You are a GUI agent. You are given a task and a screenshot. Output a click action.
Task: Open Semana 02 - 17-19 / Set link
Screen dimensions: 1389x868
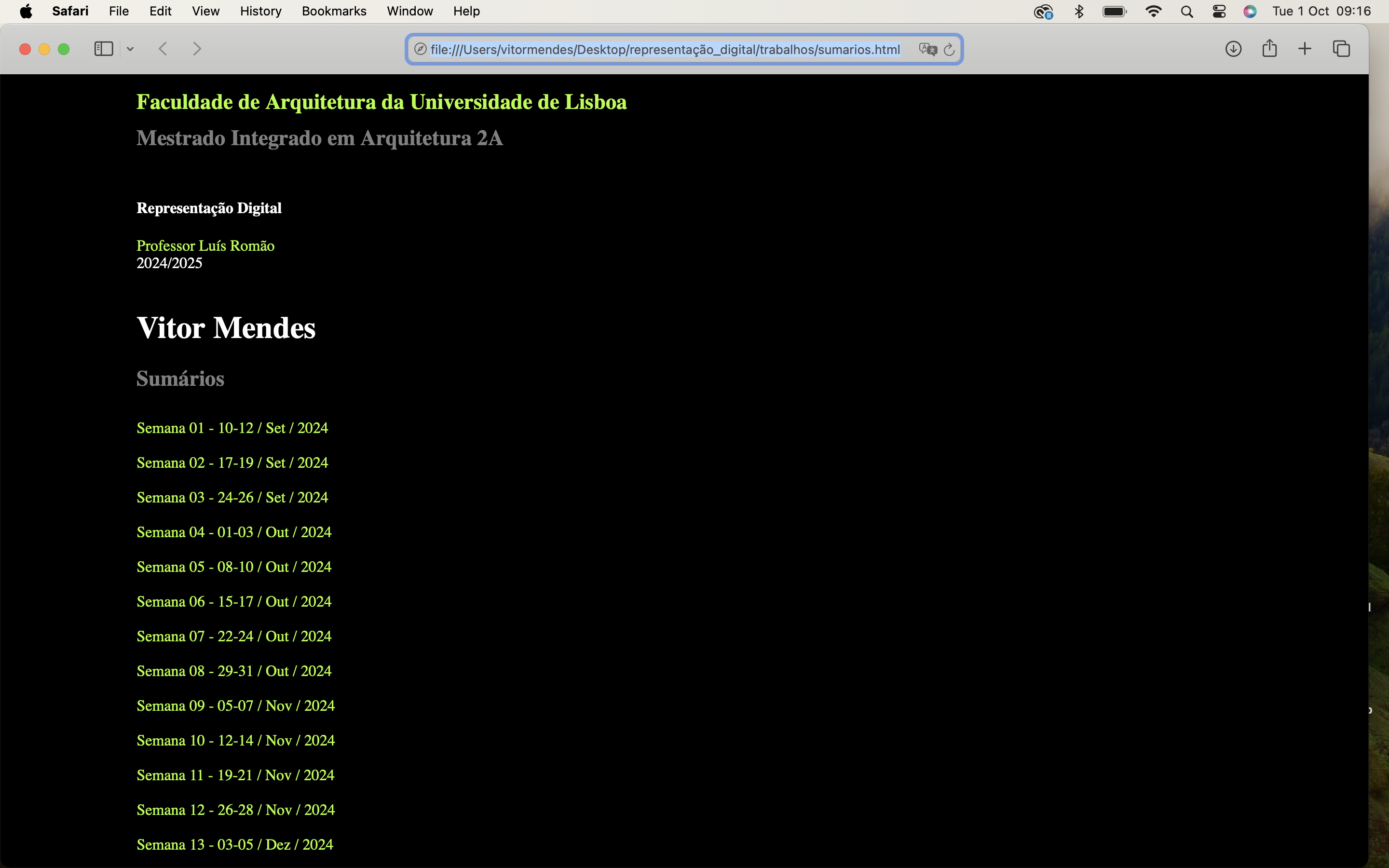[232, 463]
